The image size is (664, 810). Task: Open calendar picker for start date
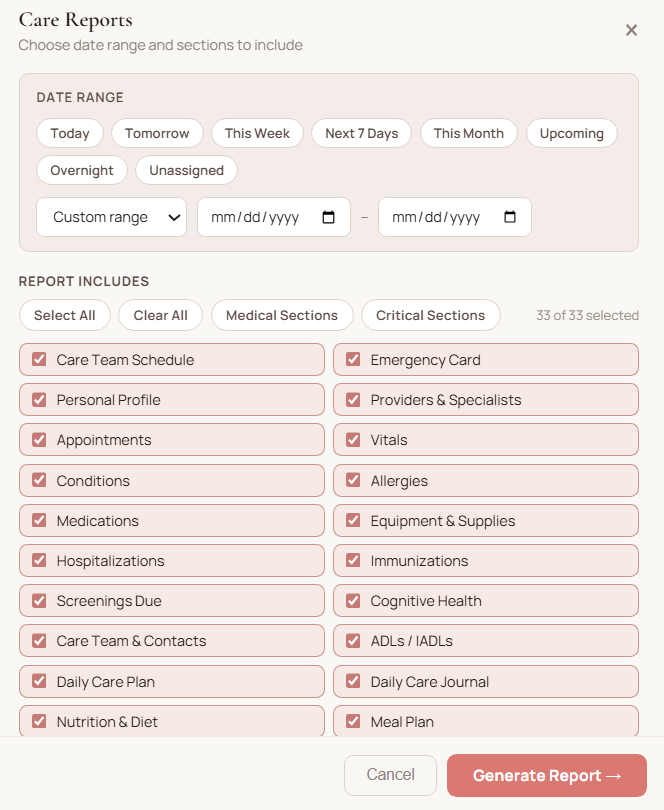pyautogui.click(x=328, y=217)
